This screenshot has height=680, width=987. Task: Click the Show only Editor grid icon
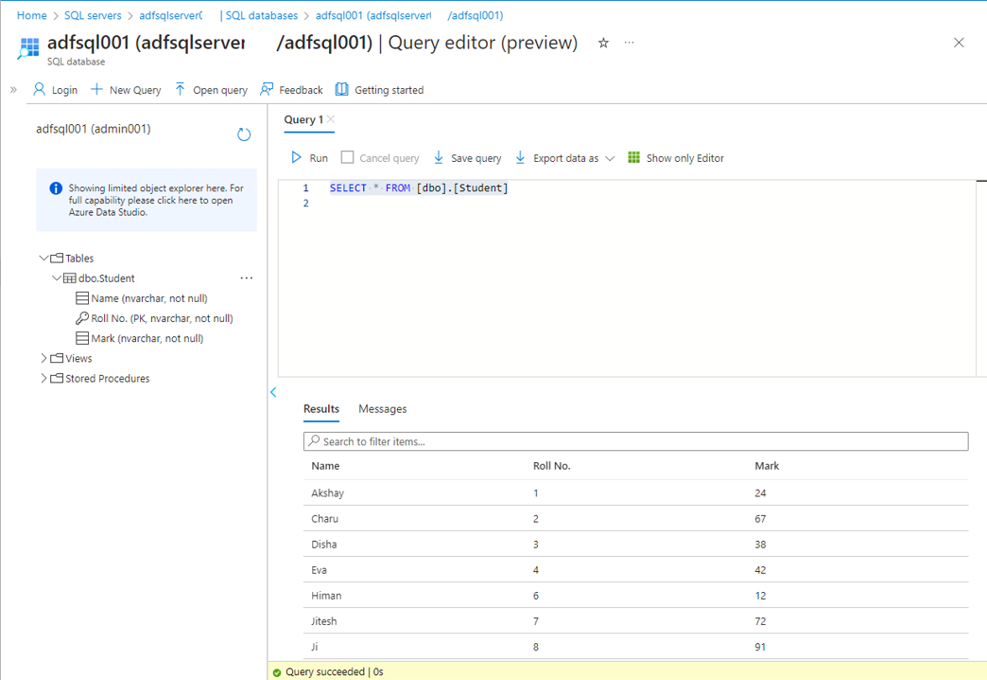634,158
